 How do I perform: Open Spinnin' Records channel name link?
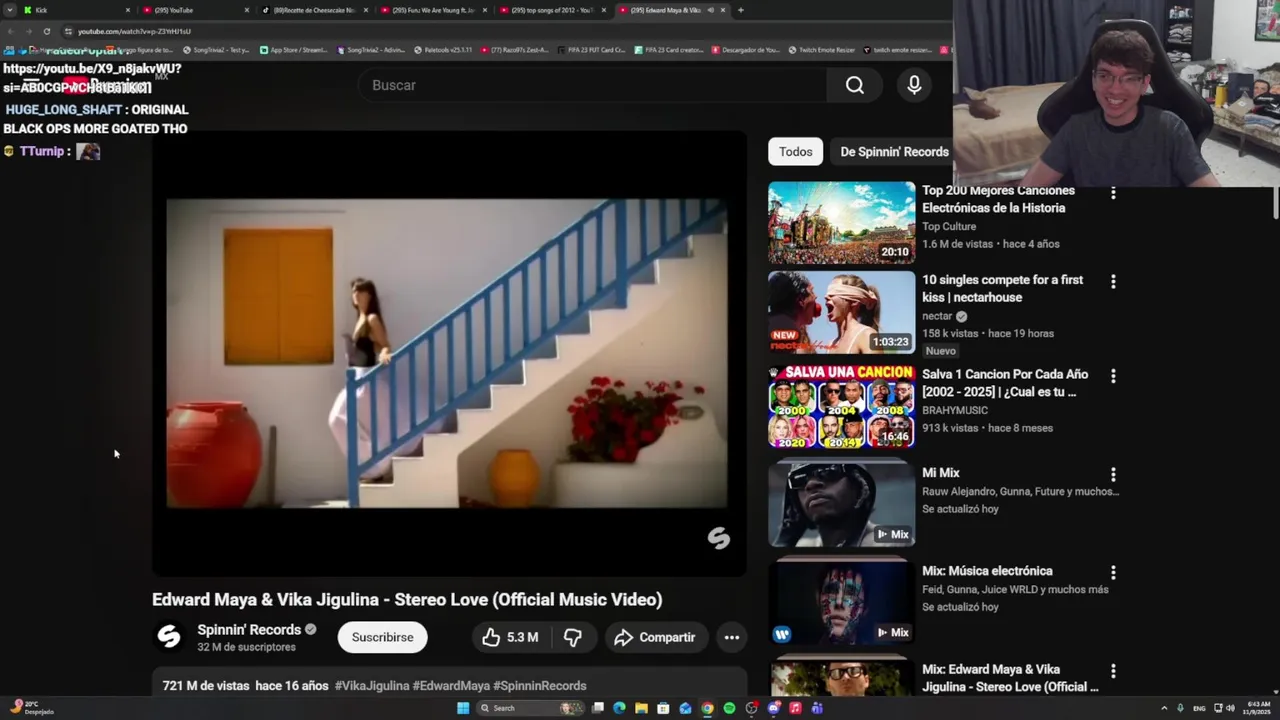249,630
